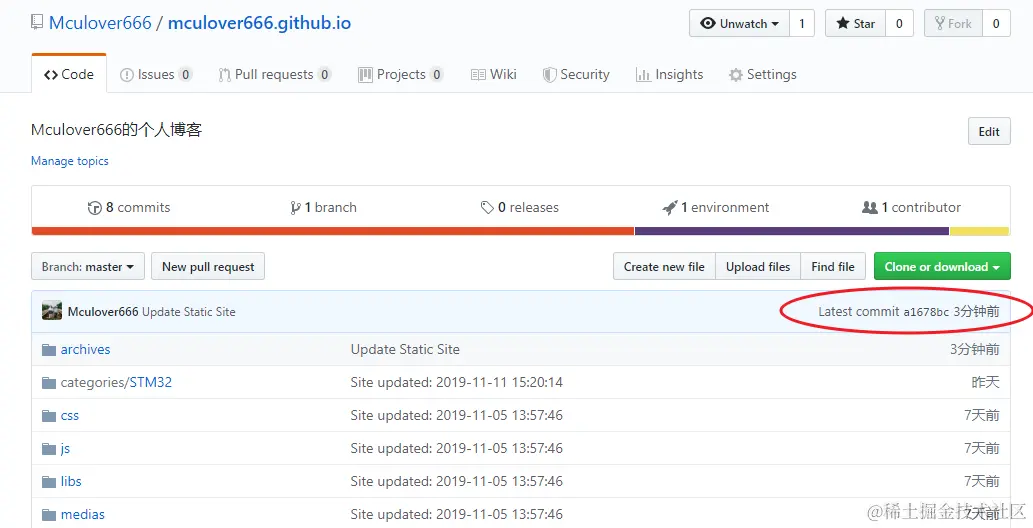Click the libs row Site updated message
Screen dimensions: 1033x528
point(457,481)
